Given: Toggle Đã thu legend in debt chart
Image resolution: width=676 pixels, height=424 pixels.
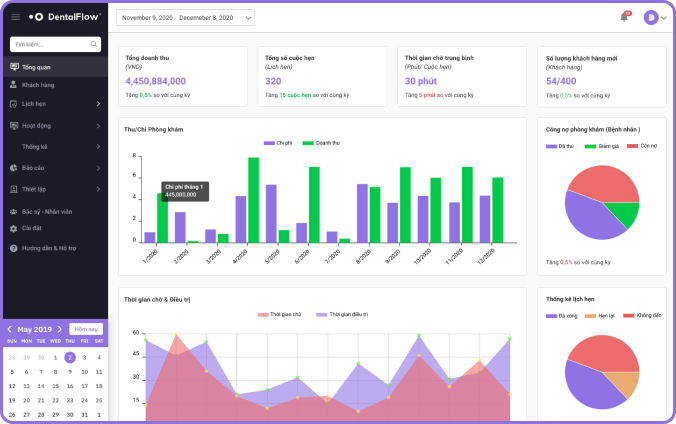Looking at the screenshot, I should [560, 146].
